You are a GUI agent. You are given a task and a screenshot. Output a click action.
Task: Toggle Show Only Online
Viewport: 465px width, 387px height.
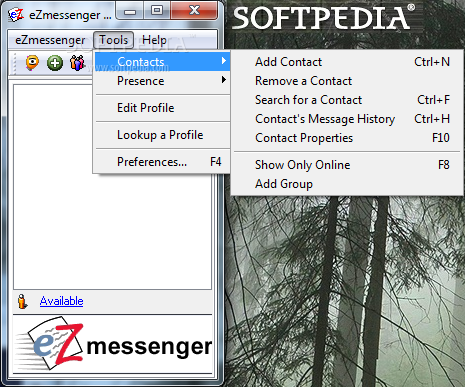pos(347,165)
